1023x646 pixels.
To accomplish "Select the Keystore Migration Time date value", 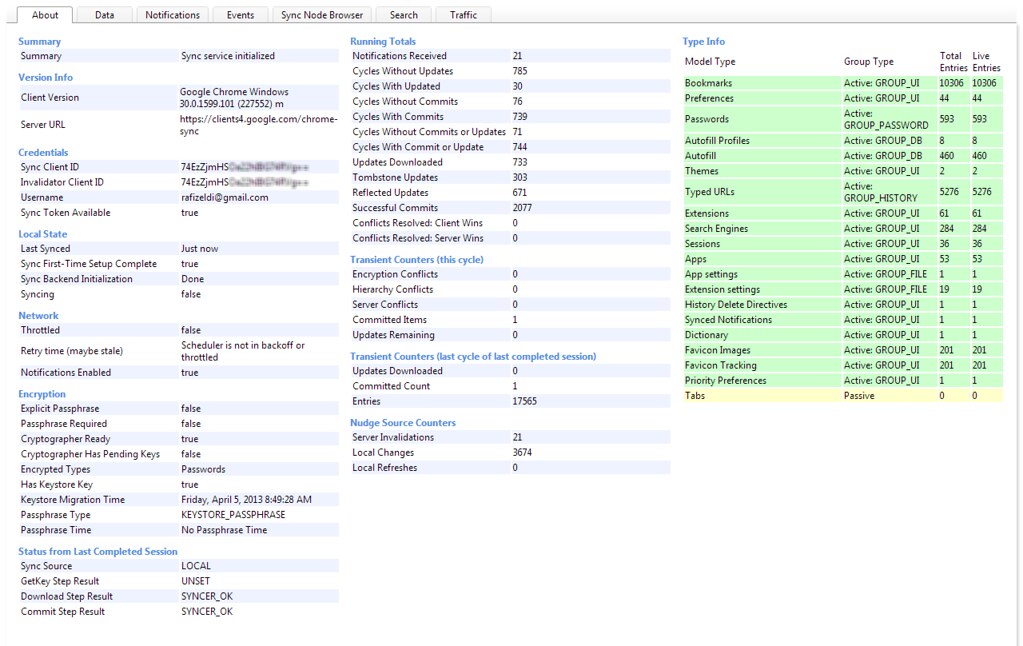I will coord(246,500).
